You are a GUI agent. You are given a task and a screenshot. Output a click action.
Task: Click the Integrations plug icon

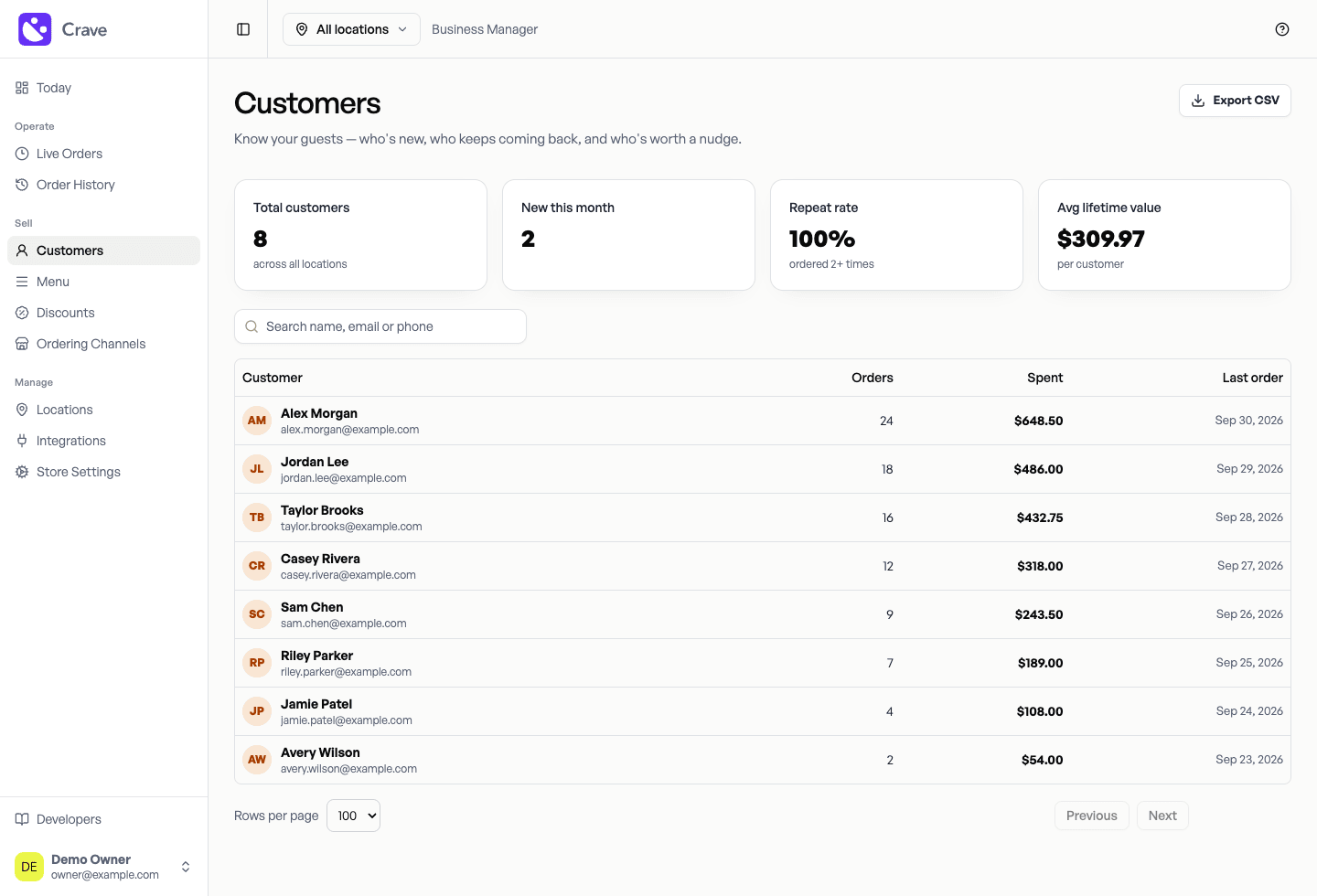pyautogui.click(x=22, y=441)
